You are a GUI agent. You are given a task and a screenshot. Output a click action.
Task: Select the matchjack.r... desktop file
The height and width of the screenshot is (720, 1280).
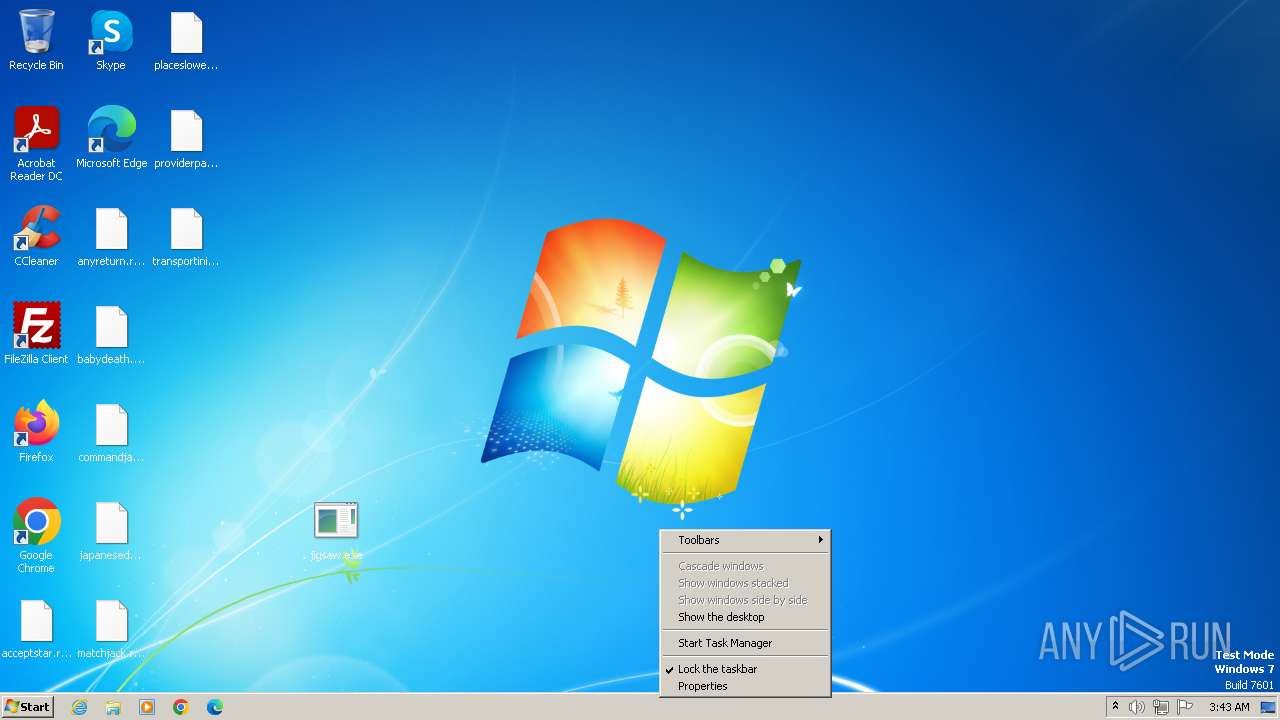111,628
